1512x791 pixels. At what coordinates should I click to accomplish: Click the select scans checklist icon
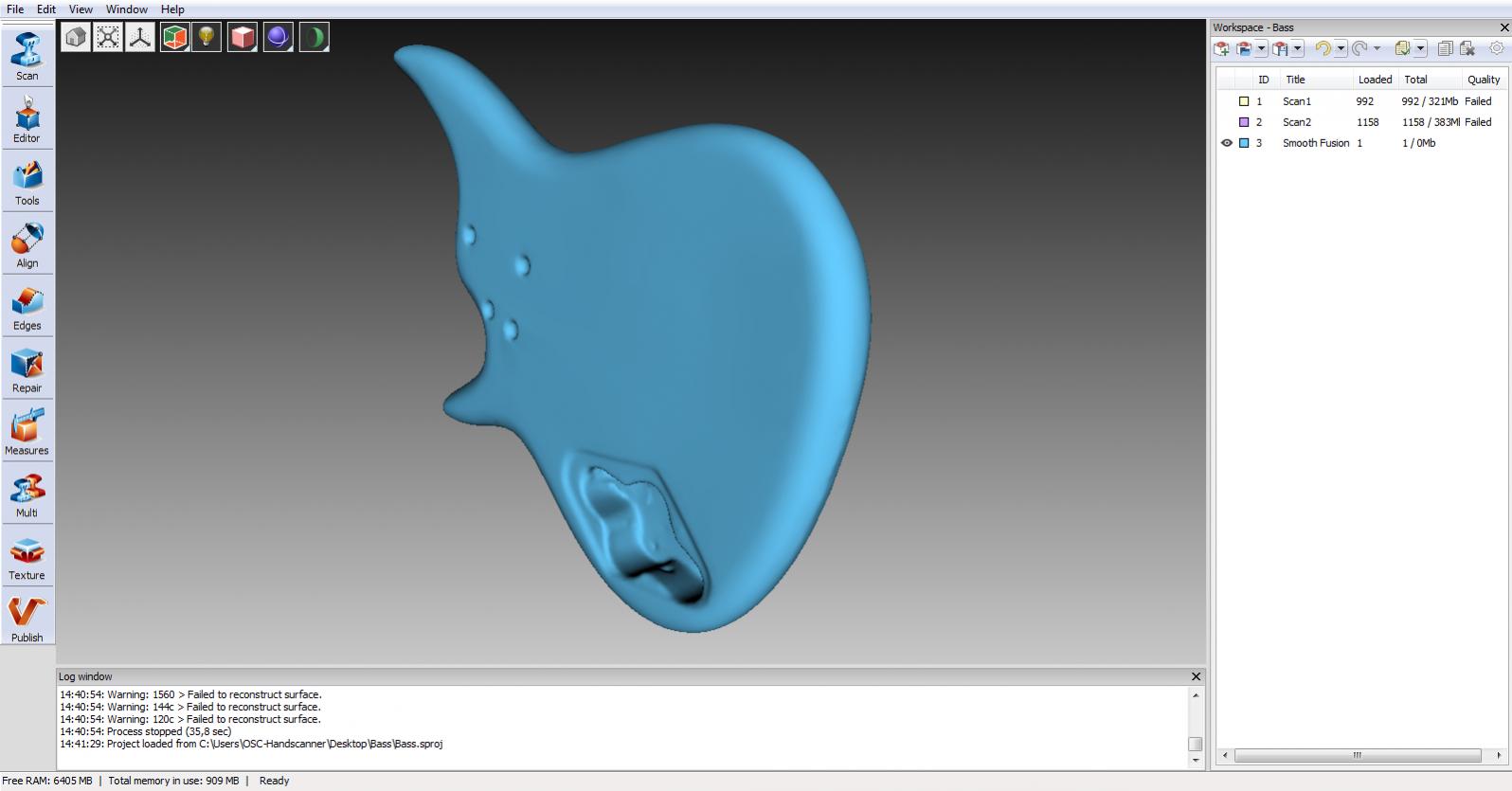[1403, 48]
